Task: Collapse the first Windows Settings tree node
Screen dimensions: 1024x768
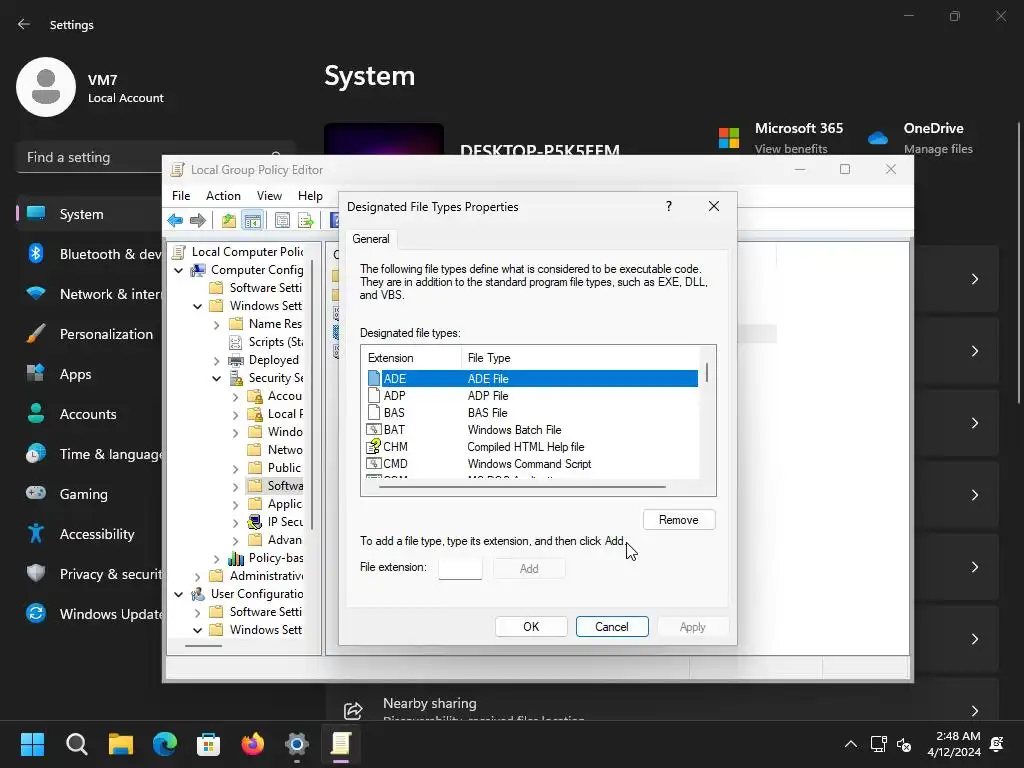Action: point(197,306)
